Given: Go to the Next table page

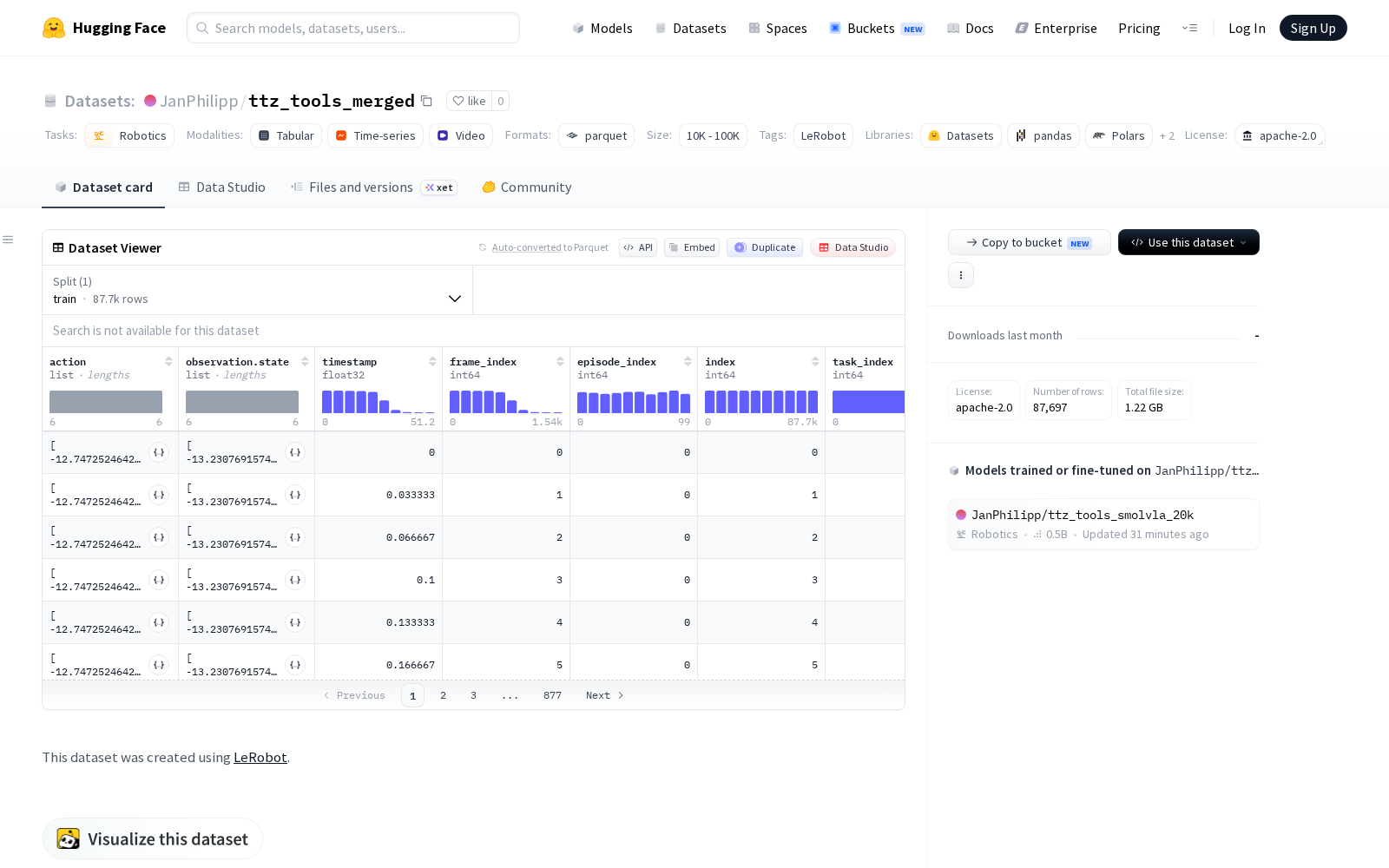Looking at the screenshot, I should [x=605, y=695].
